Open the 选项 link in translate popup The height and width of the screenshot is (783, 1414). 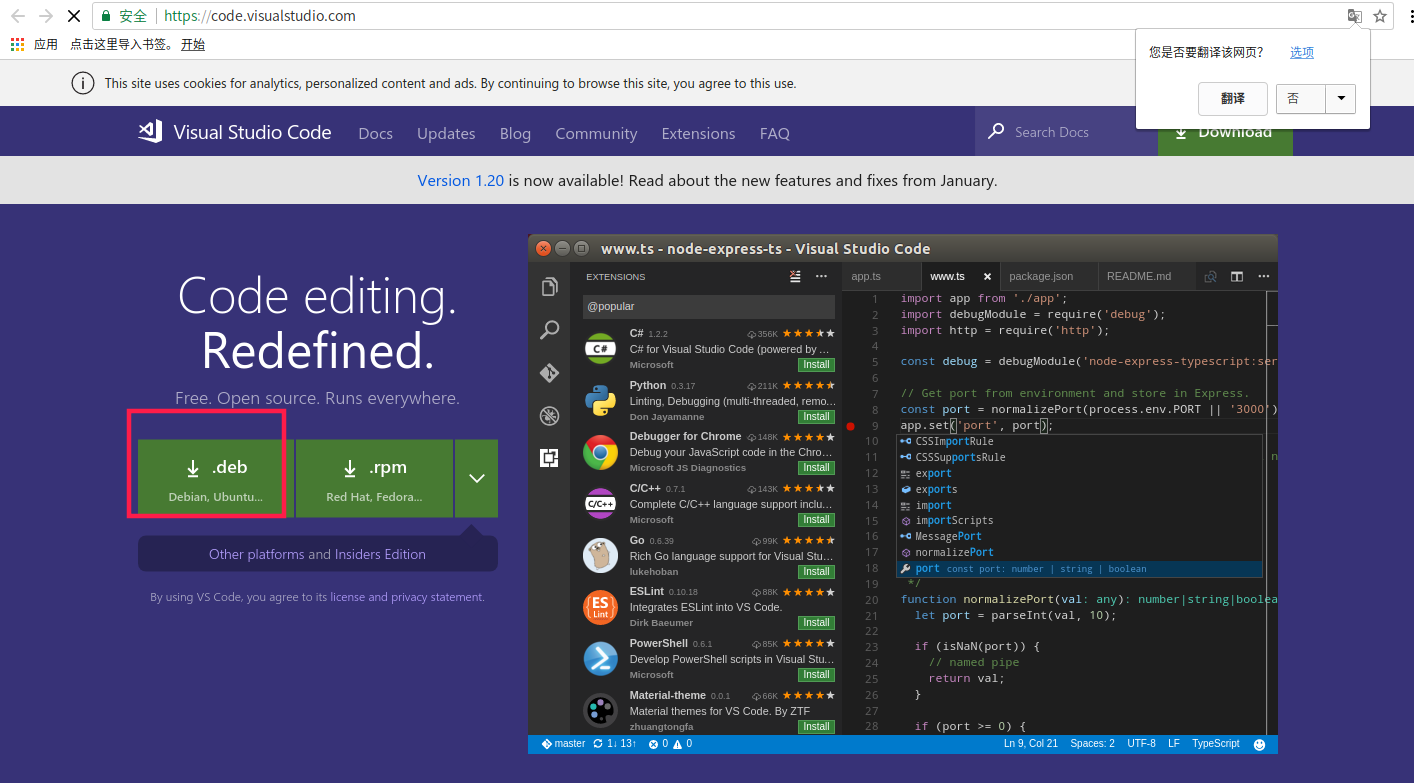(x=1302, y=52)
